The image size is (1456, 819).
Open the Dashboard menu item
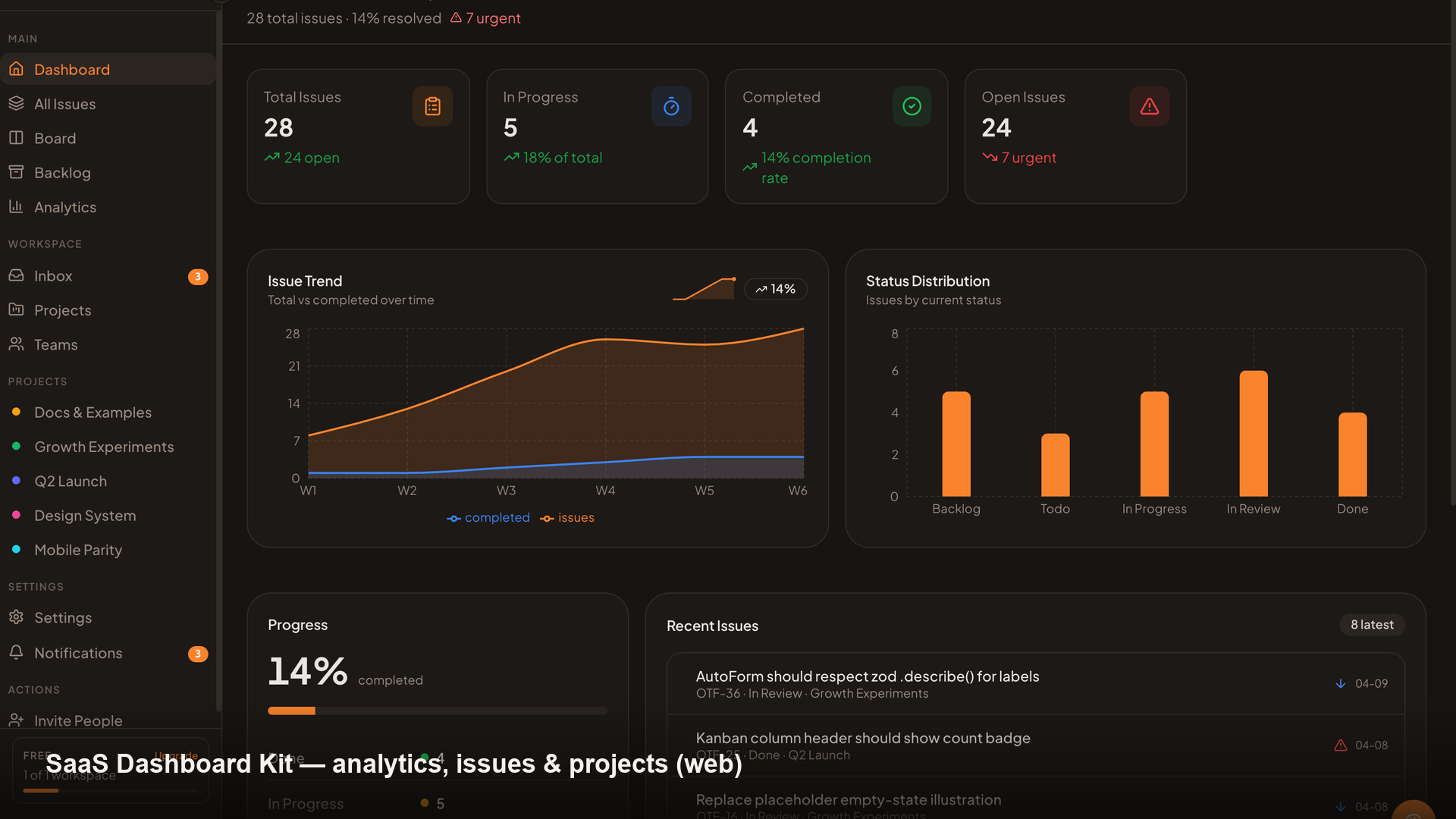[109, 69]
